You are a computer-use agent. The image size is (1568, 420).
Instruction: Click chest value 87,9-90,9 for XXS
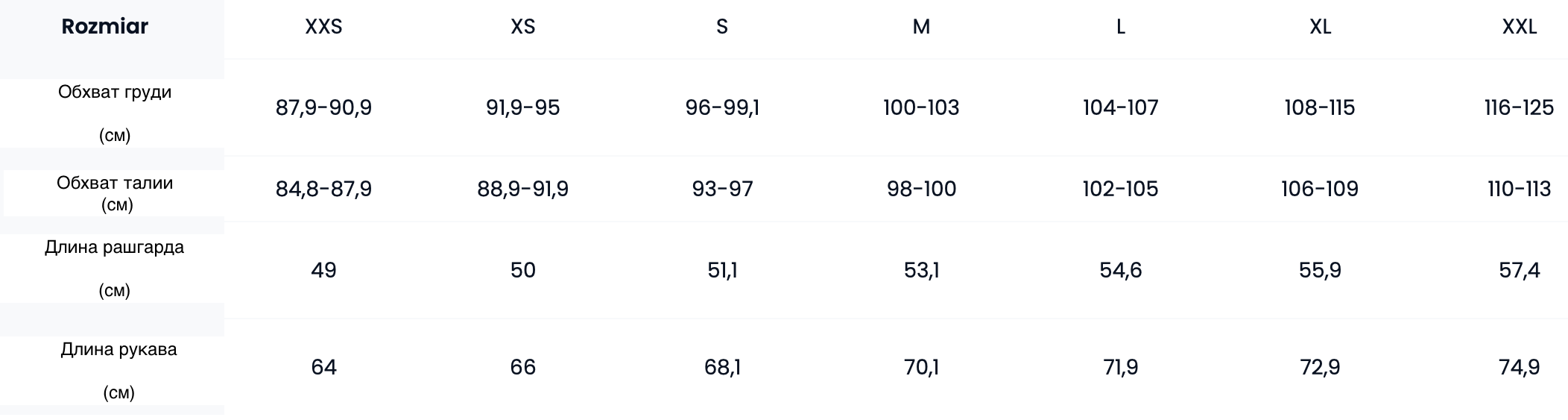point(323,108)
